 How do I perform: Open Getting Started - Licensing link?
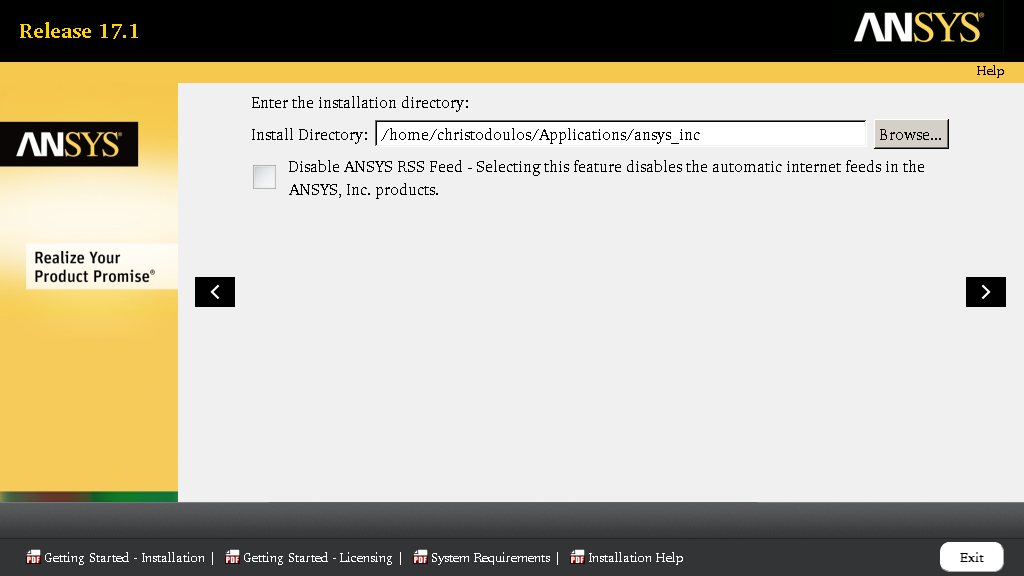317,558
